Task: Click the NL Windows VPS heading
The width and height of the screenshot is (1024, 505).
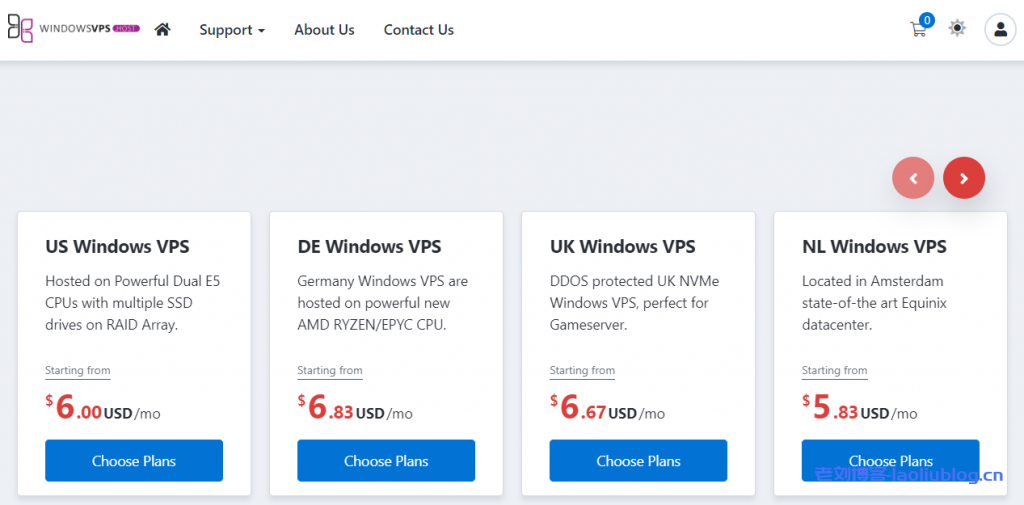Action: (874, 246)
